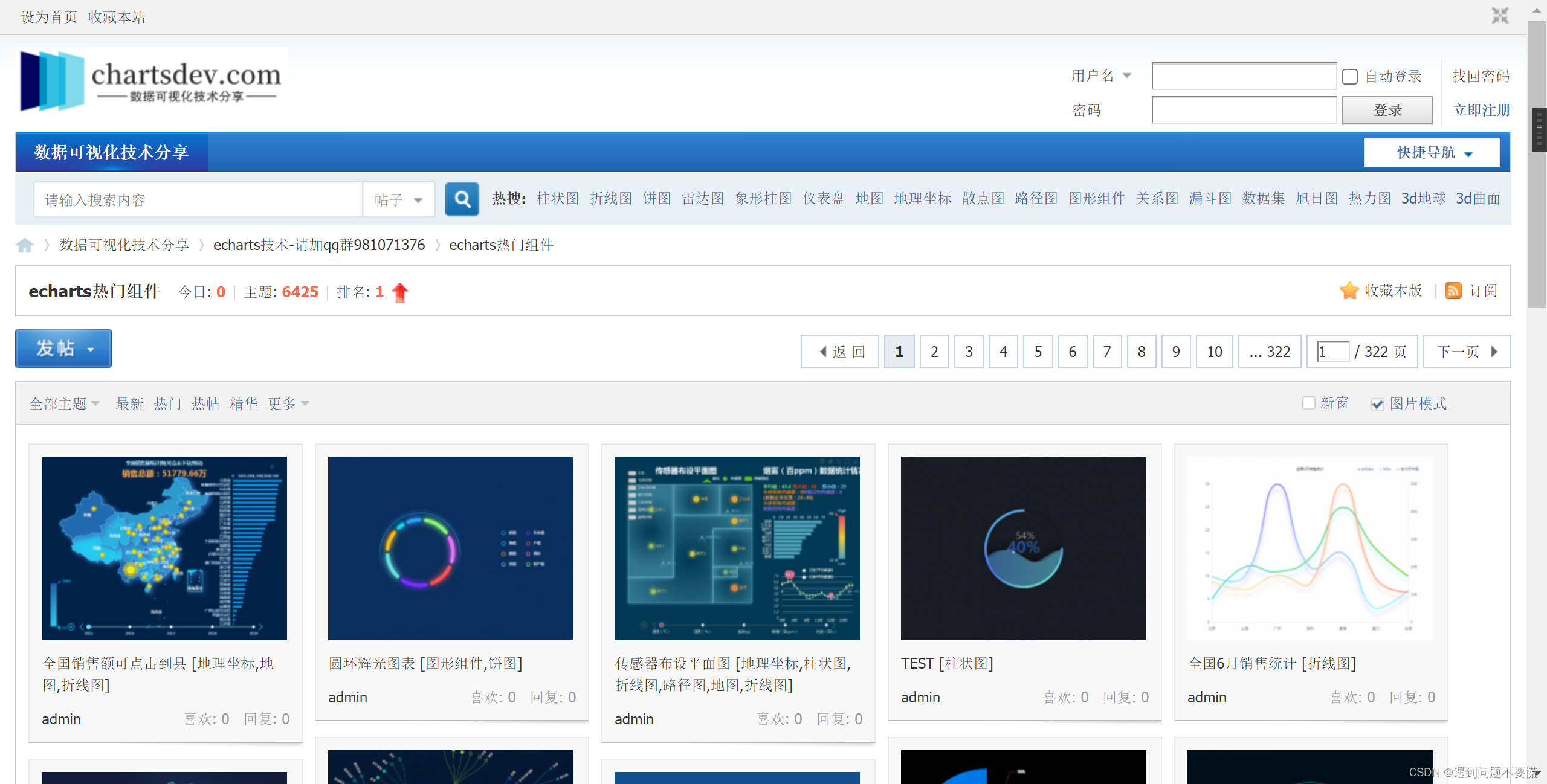The image size is (1547, 784).
Task: Open the 快捷导航 dropdown
Action: [1432, 152]
